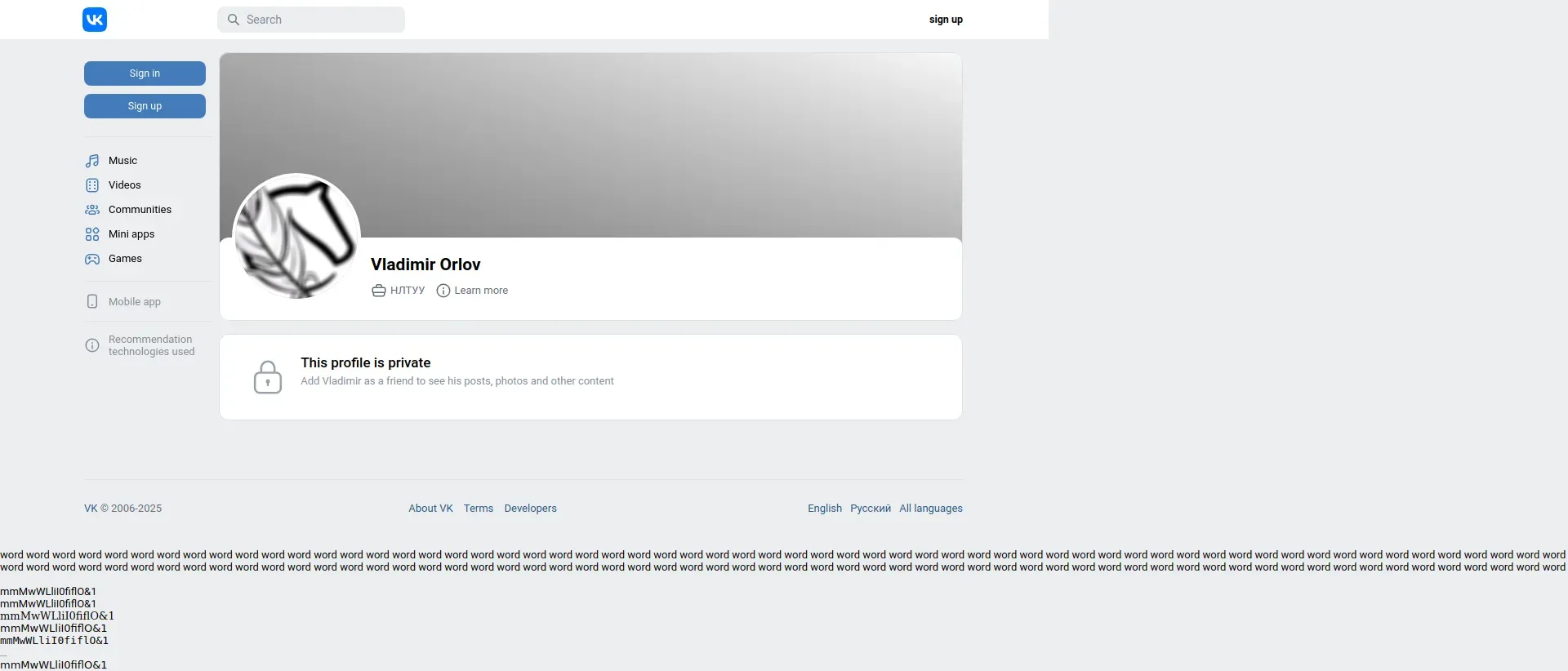This screenshot has height=671, width=1568.
Task: Open the VK logo home icon
Action: pyautogui.click(x=95, y=20)
